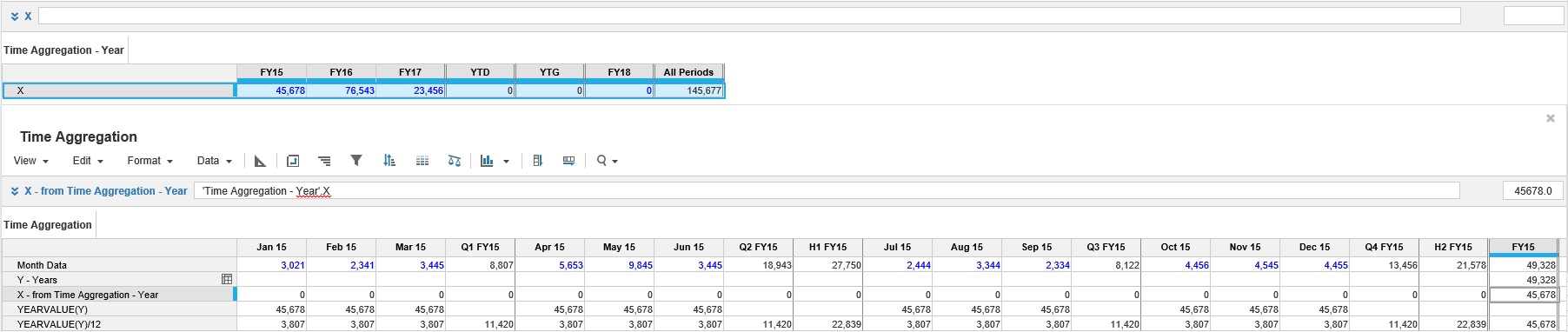Click the H2 FY15 value 21,578

pyautogui.click(x=1453, y=265)
